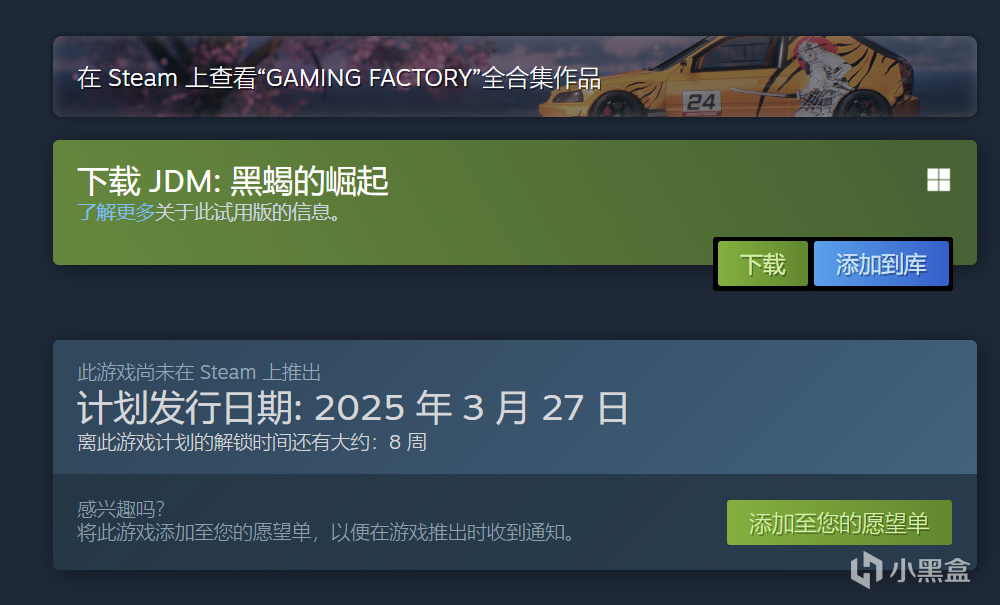Image resolution: width=1000 pixels, height=605 pixels.
Task: Click 添加至您的愿望单 to wishlist the game
Action: 839,523
